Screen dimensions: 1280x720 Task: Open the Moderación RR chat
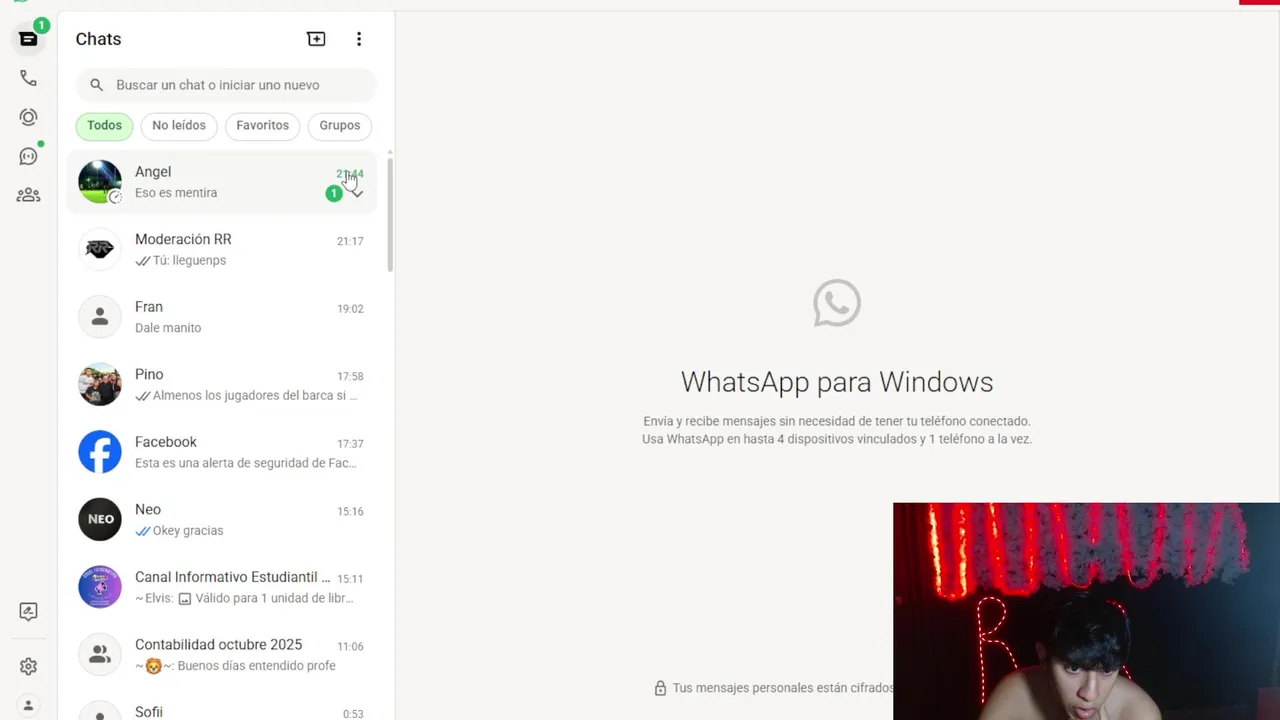click(x=222, y=249)
